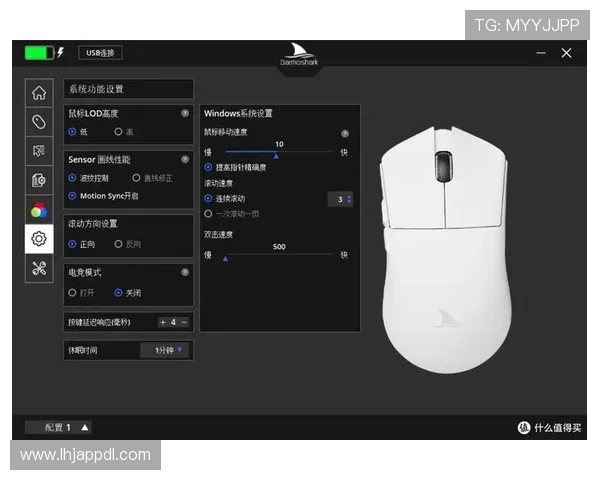Click the USB连接 status button
The image size is (600, 480).
point(100,53)
